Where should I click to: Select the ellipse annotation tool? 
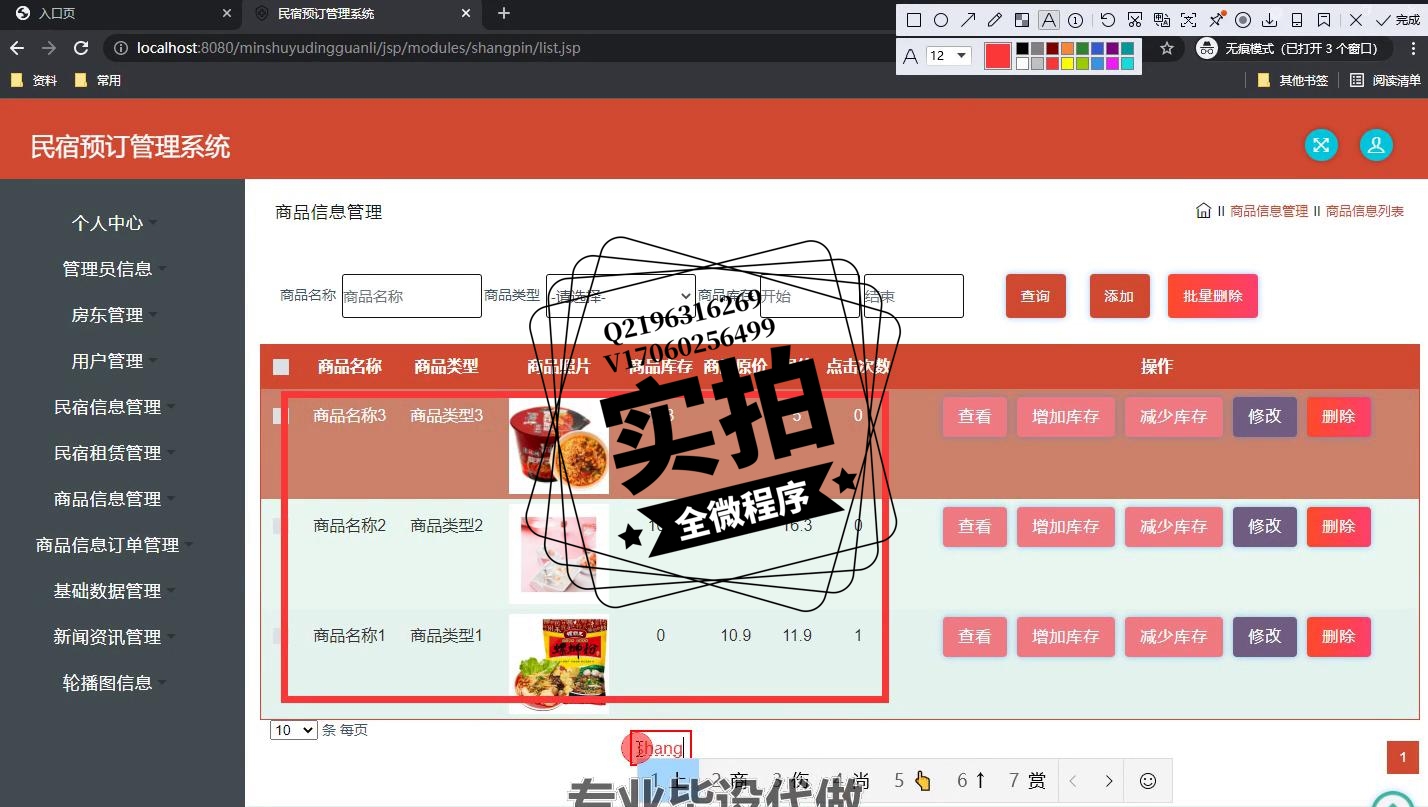coord(941,20)
